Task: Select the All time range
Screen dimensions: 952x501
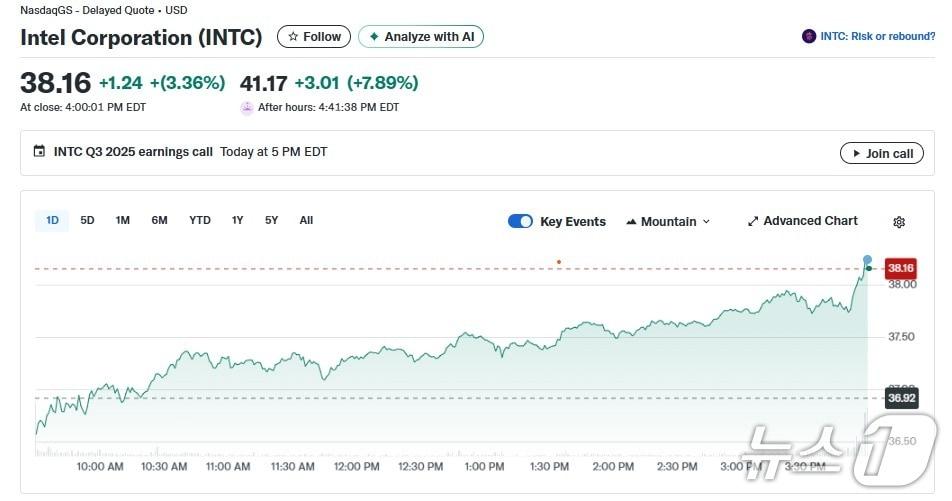Action: (x=306, y=220)
